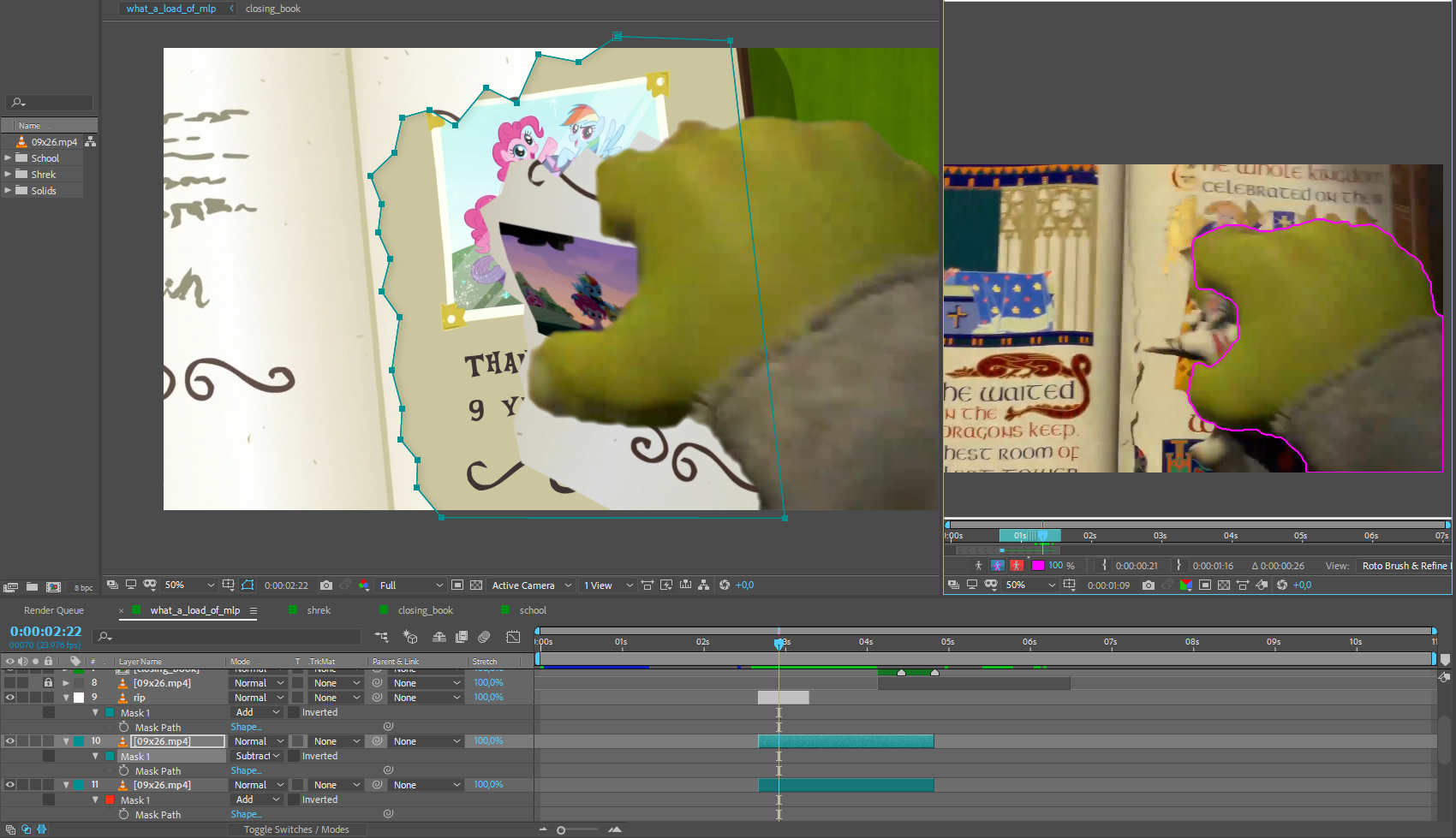Viewport: 1456px width, 838px height.
Task: Switch to the Render Queue tab
Action: click(x=54, y=610)
